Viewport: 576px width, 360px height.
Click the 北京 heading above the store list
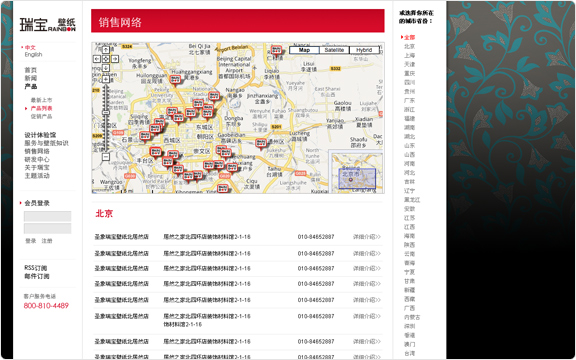coord(104,213)
